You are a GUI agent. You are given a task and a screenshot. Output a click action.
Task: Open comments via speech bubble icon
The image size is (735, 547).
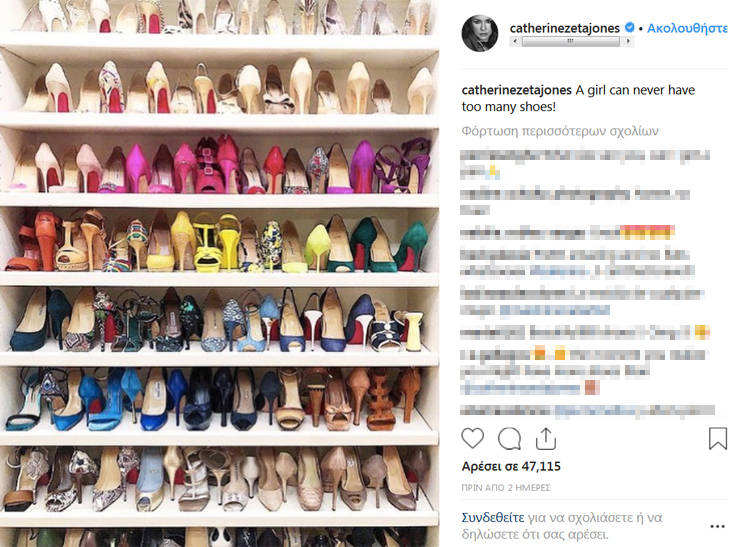point(509,439)
